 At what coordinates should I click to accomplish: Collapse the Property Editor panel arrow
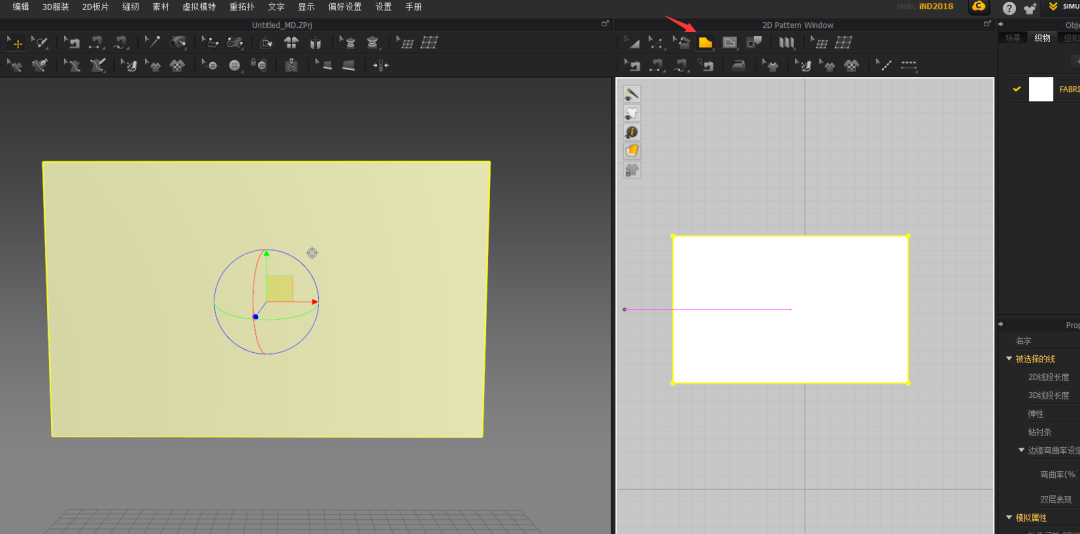(1000, 325)
